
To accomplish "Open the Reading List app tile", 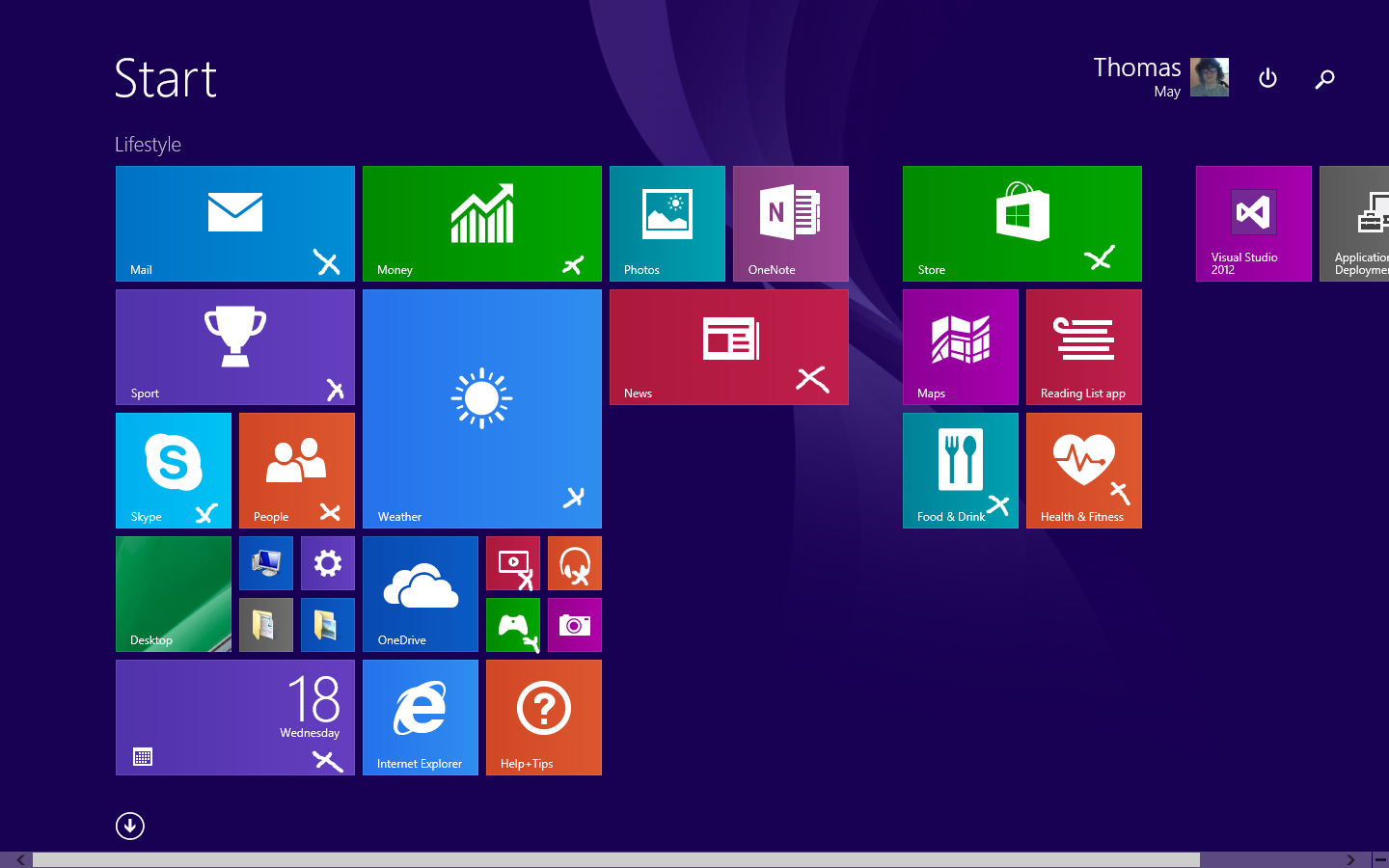I will (x=1084, y=347).
